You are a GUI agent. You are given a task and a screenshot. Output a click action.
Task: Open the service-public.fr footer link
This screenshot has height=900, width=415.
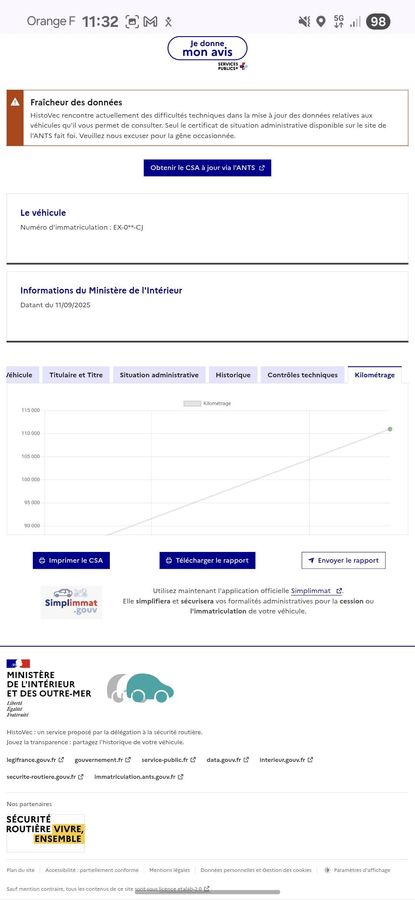point(168,759)
